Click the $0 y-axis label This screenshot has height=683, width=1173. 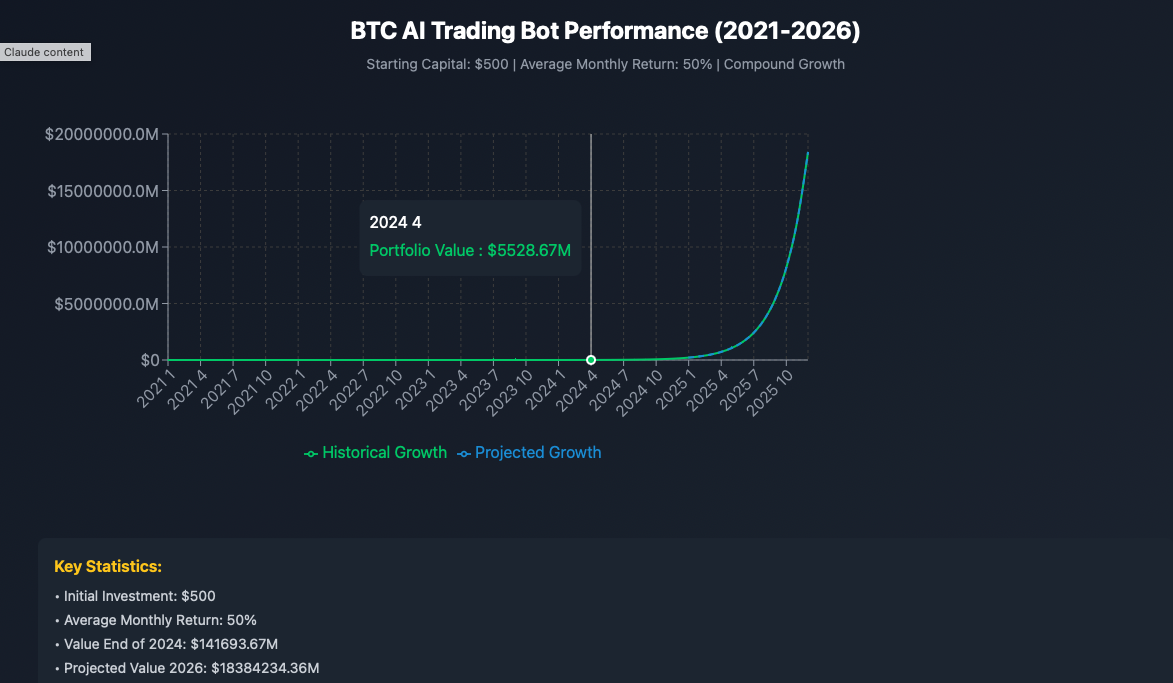[x=149, y=360]
